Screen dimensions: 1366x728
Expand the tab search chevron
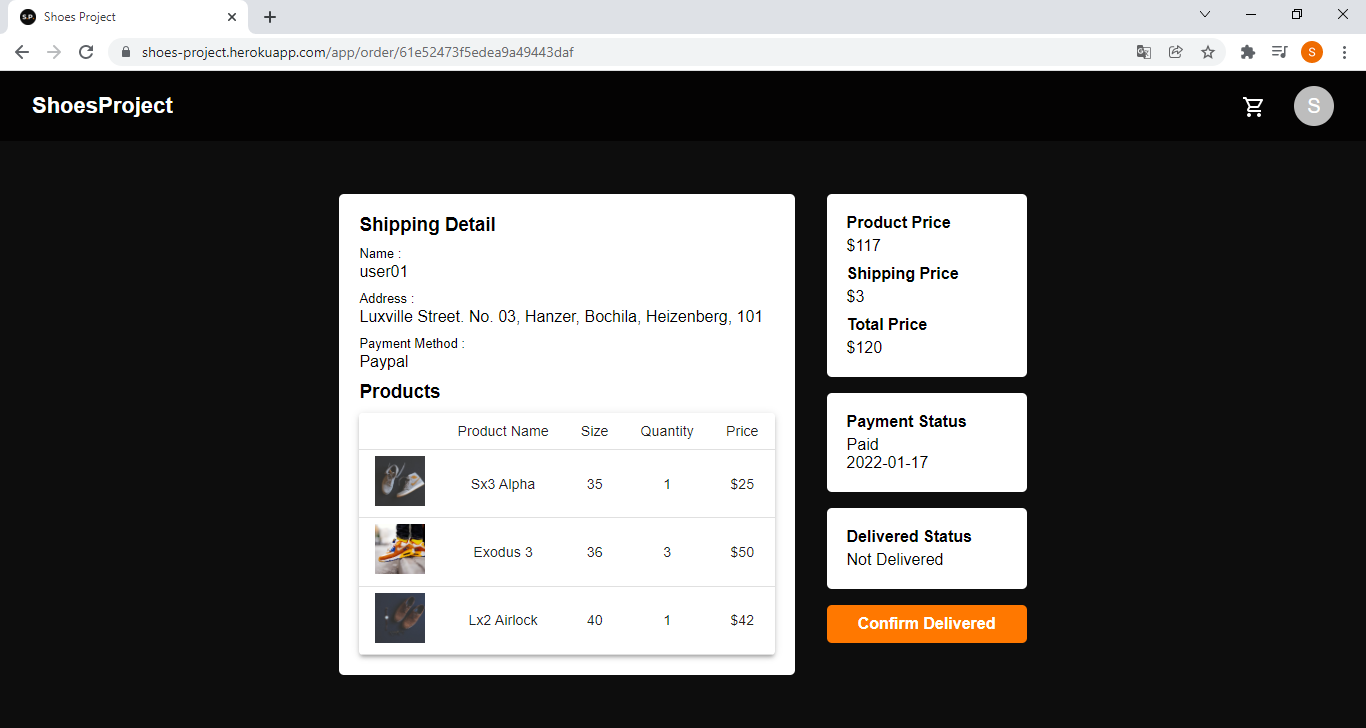pos(1205,14)
